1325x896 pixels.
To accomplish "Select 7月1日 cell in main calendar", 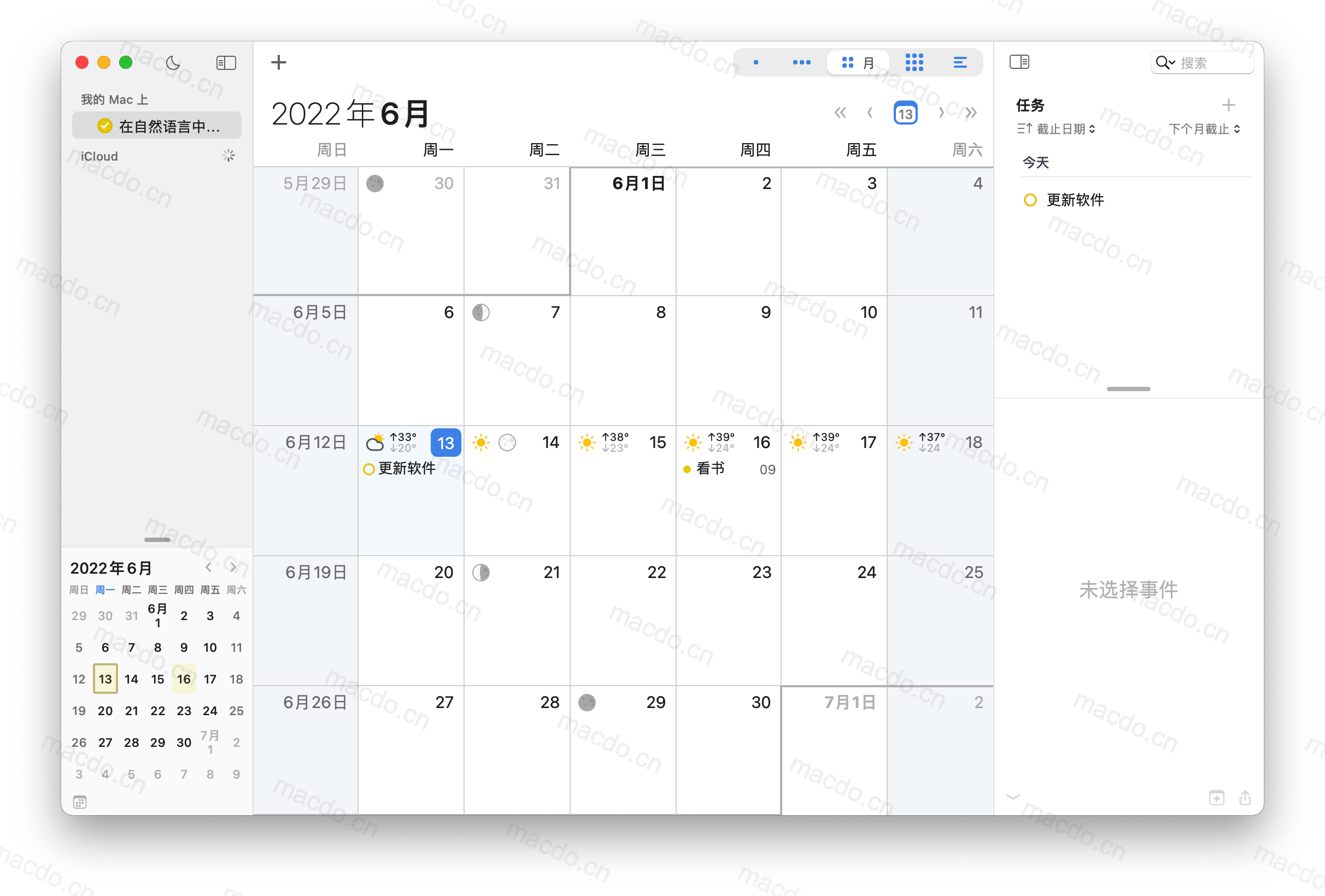I will [x=834, y=751].
